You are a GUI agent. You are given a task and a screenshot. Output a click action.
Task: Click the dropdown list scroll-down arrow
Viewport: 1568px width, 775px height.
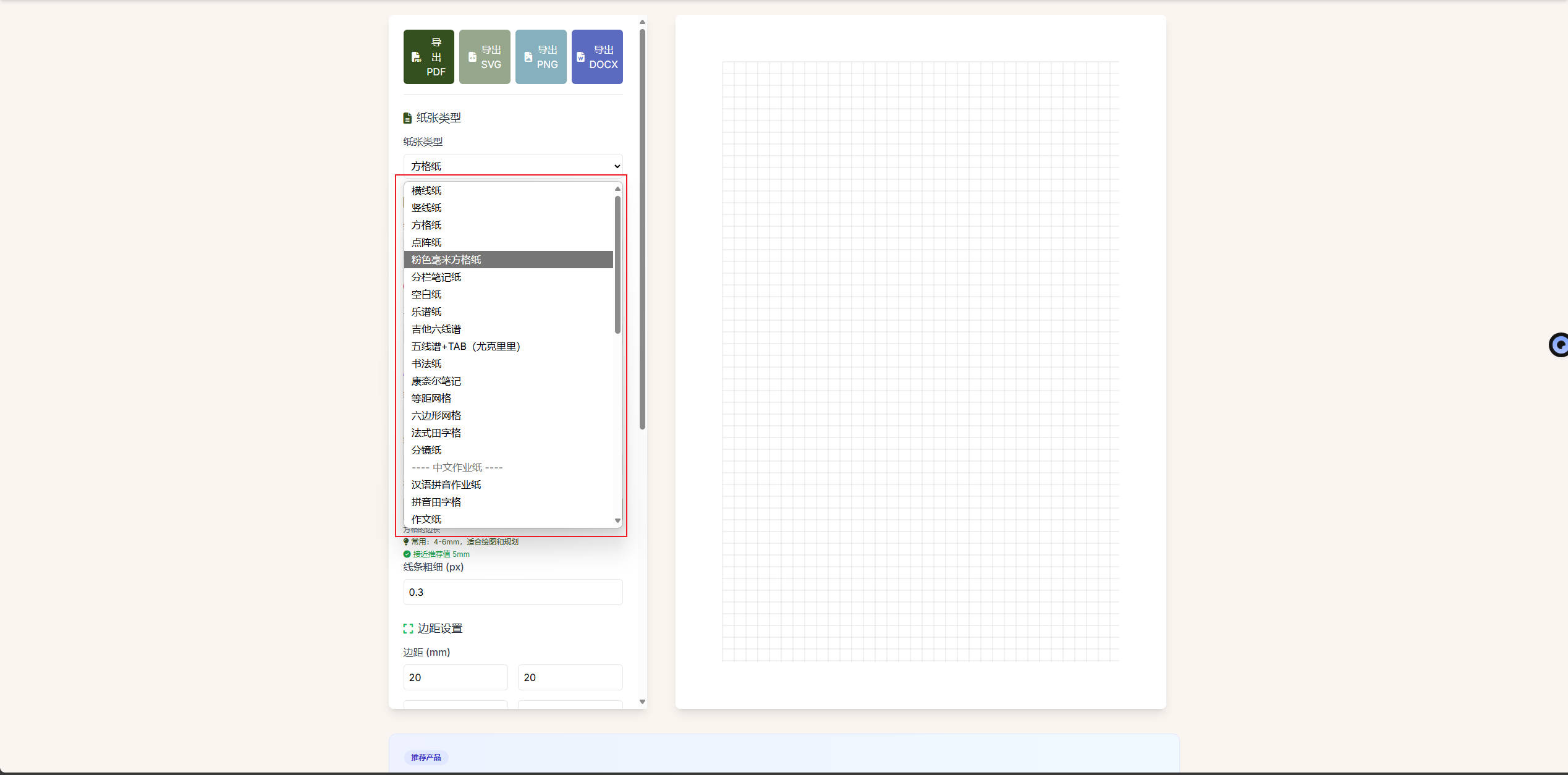click(617, 520)
